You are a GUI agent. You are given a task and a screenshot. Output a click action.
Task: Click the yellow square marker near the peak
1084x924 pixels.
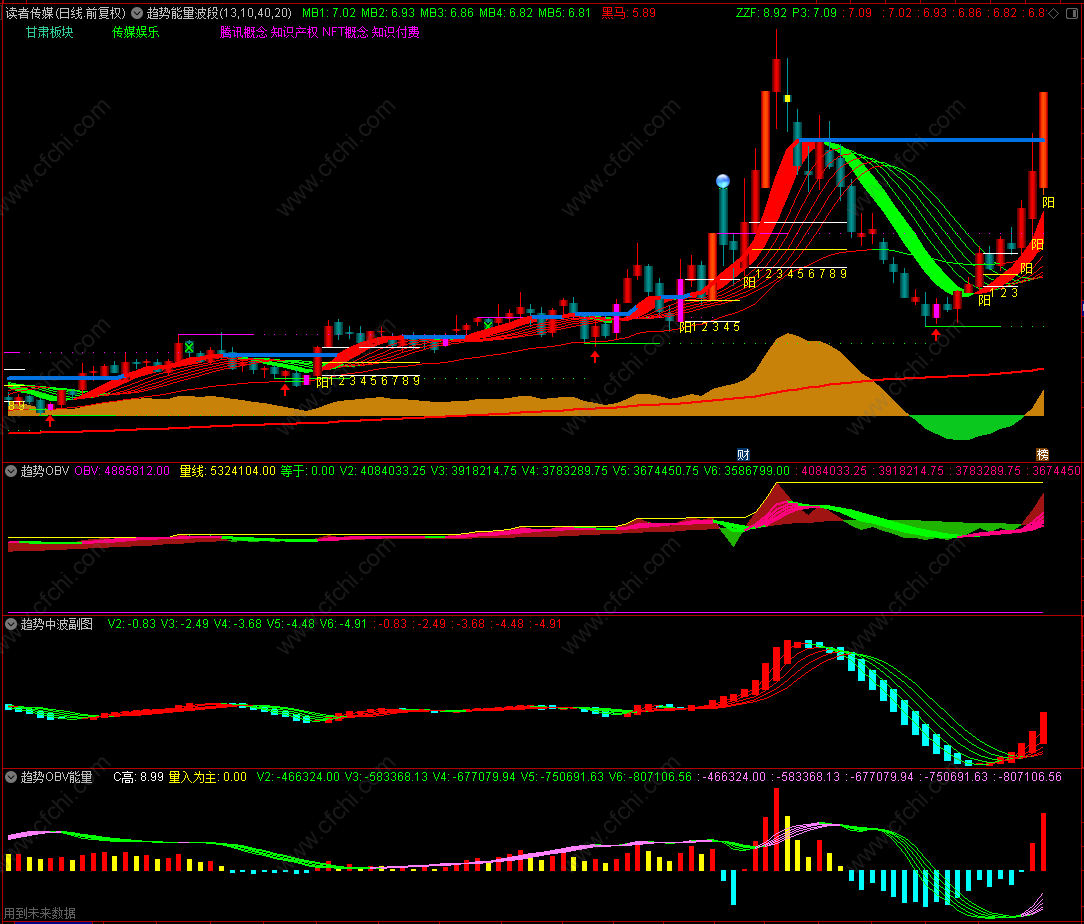(x=787, y=99)
